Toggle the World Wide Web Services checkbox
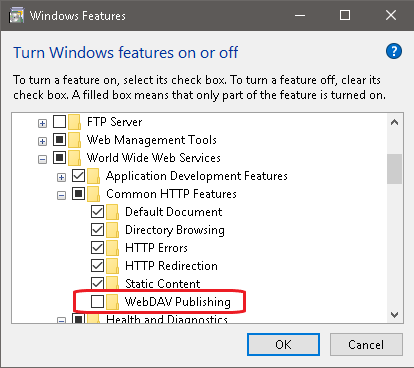 click(x=60, y=158)
